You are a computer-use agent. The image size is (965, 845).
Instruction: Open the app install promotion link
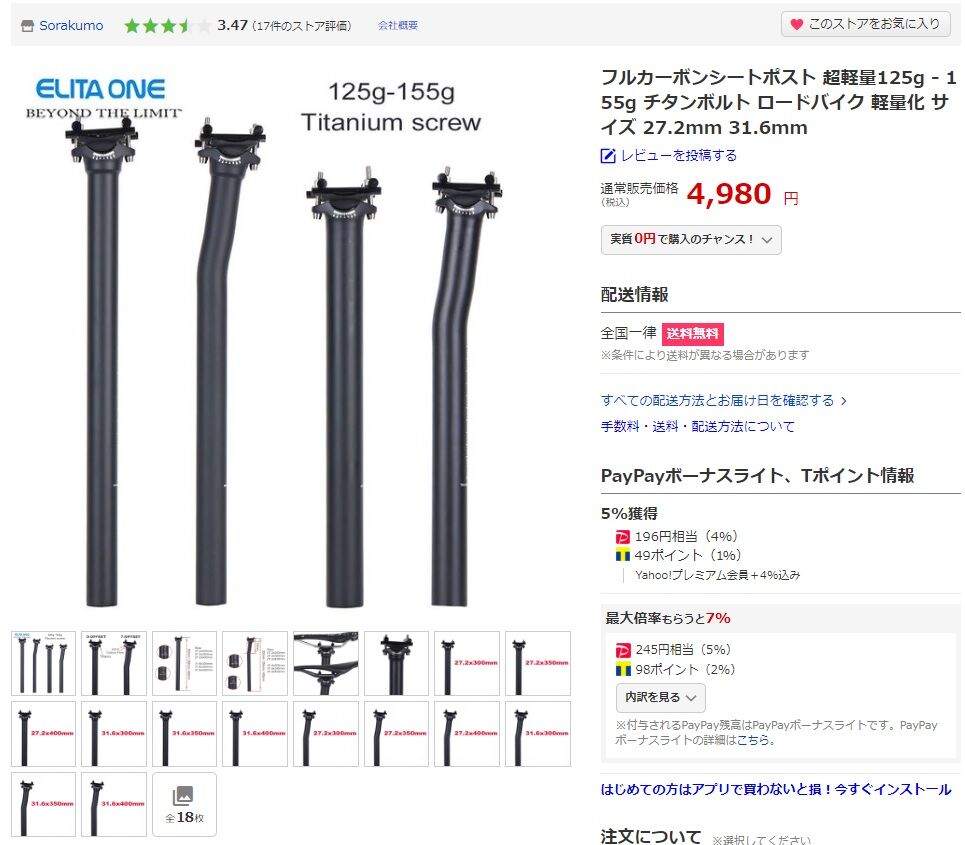[x=775, y=790]
